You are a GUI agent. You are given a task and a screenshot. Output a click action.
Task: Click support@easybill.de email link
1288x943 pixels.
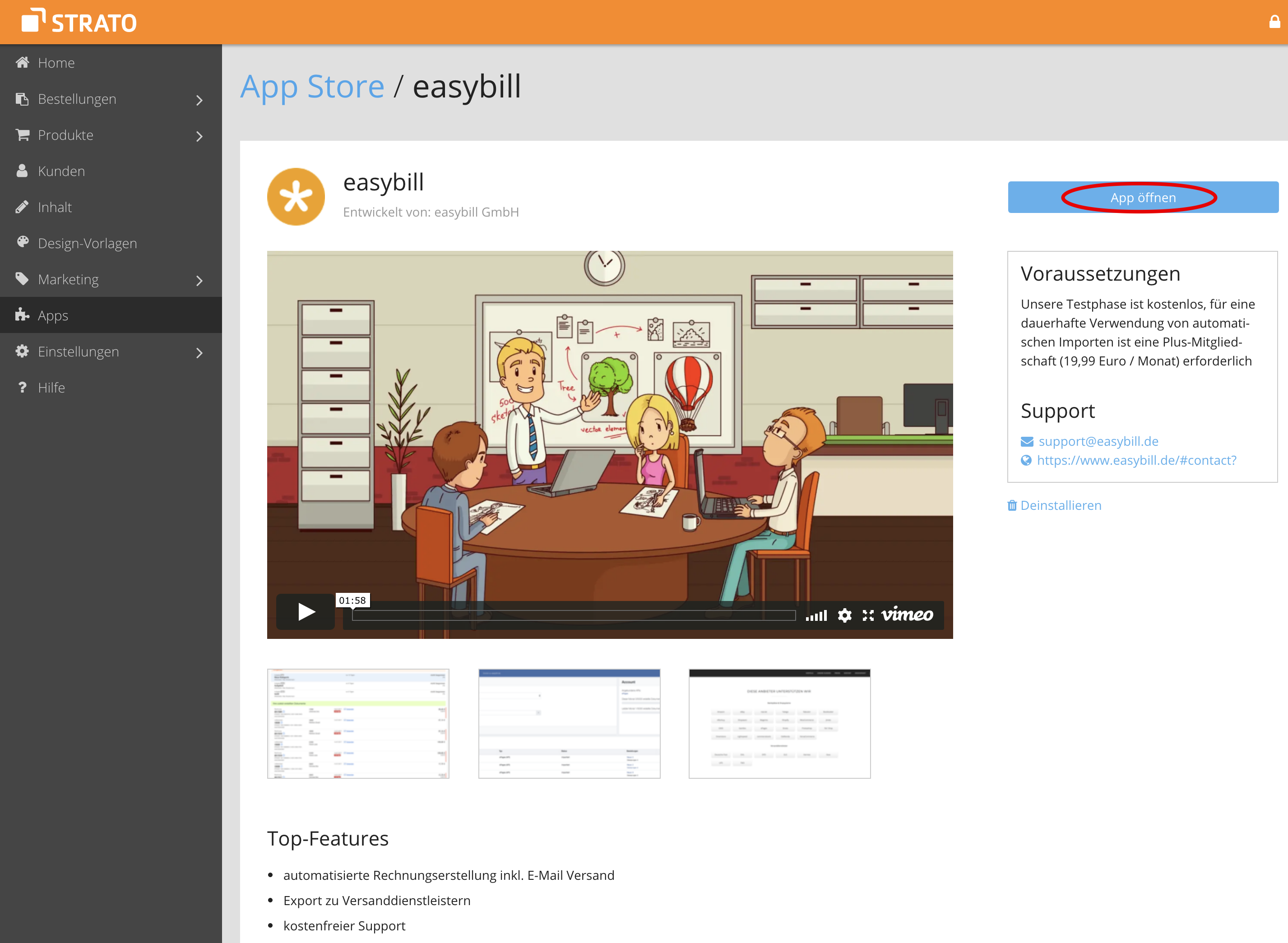1098,441
